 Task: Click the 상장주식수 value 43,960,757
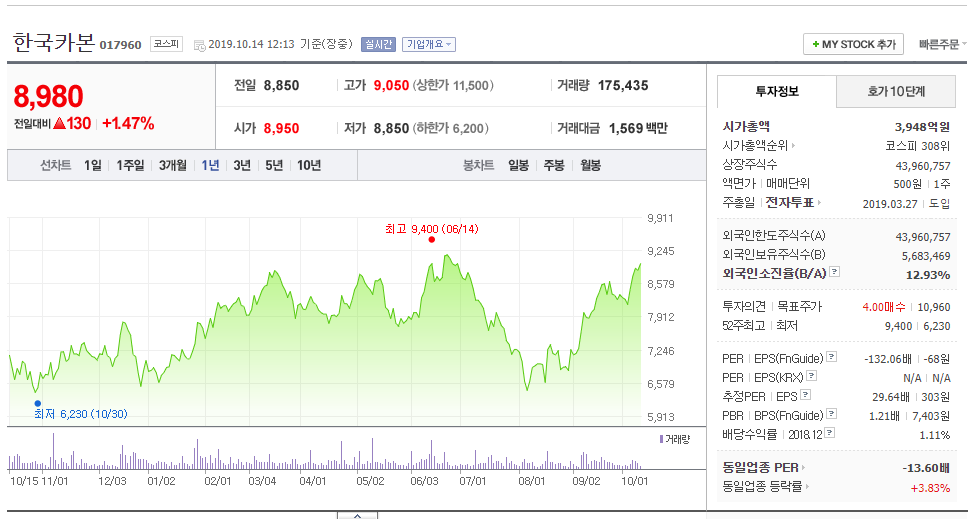[x=922, y=166]
